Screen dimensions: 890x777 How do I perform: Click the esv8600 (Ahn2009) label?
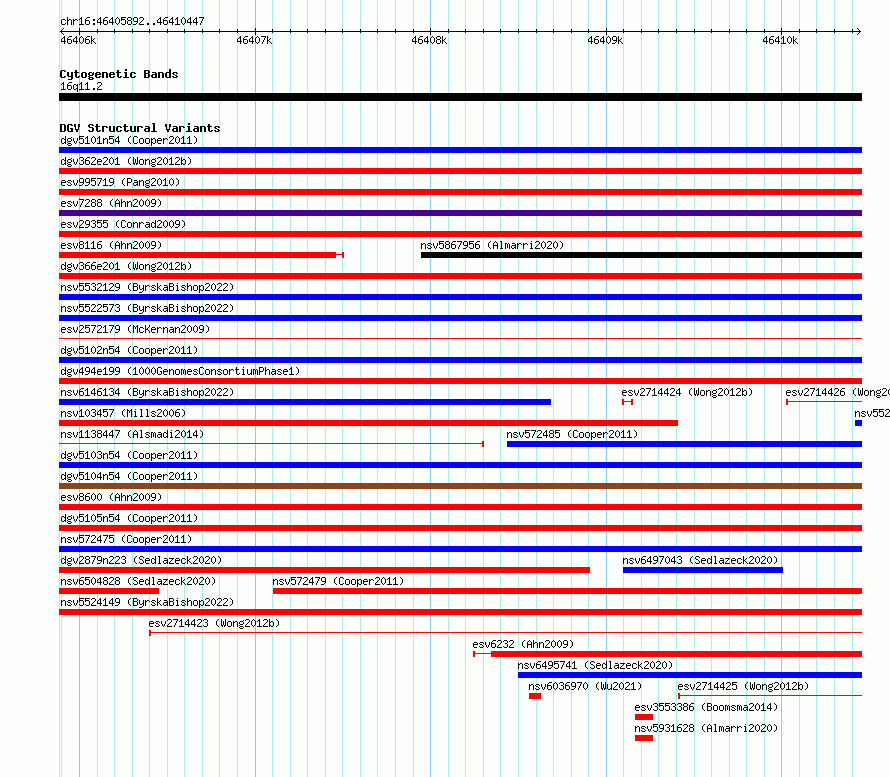tap(111, 497)
